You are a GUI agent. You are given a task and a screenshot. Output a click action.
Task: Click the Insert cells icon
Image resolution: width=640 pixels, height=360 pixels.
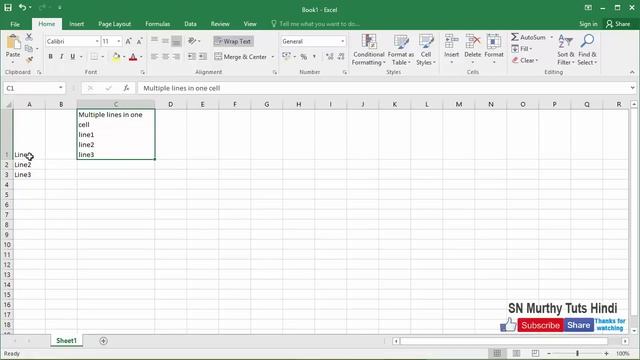tap(451, 42)
